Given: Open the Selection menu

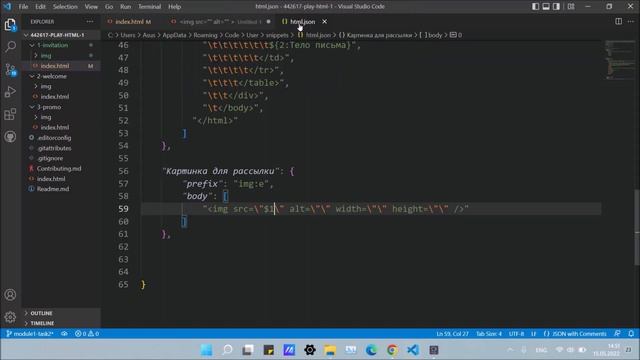Looking at the screenshot, I should point(65,7).
